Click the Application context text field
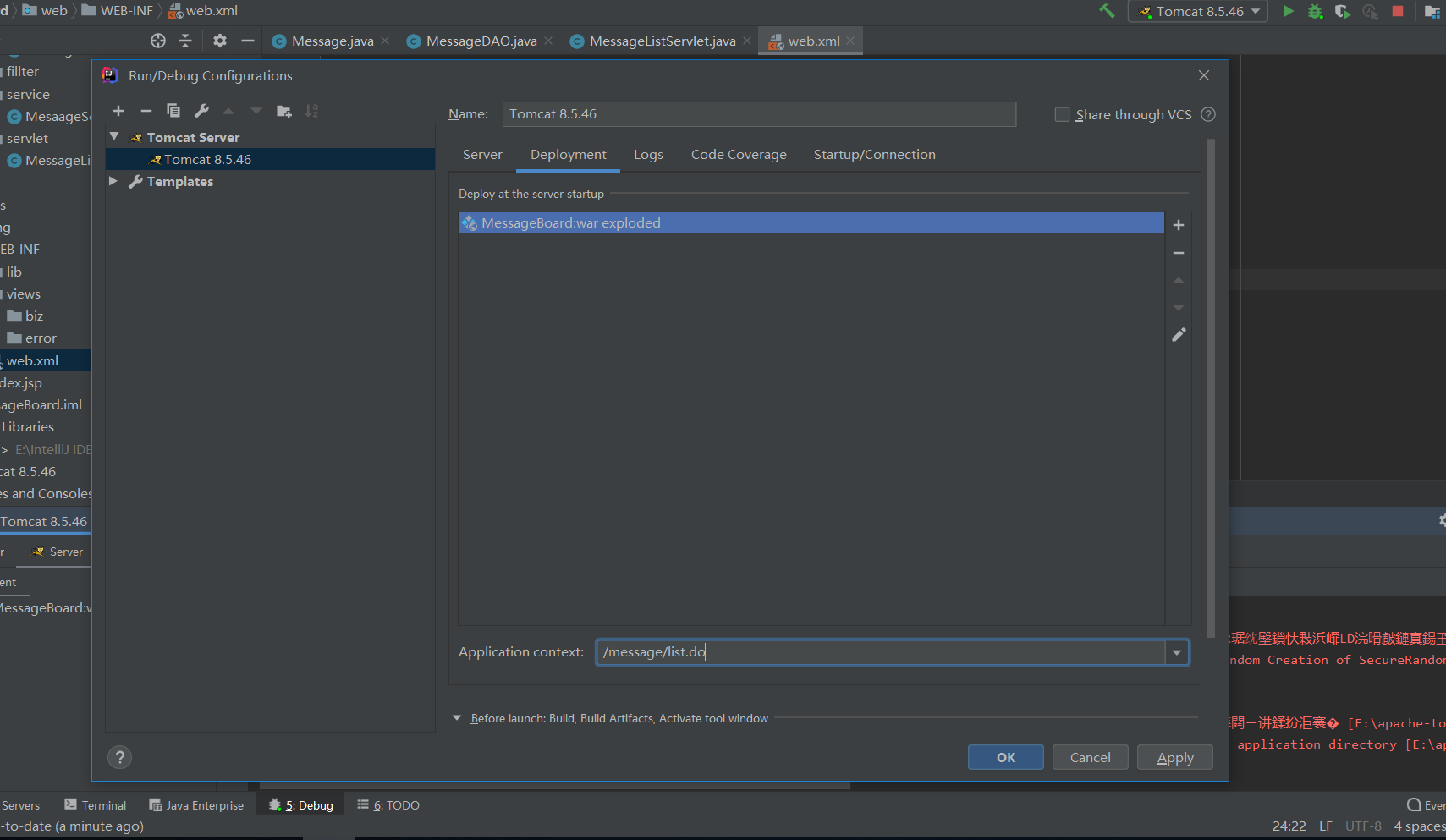This screenshot has height=840, width=1446. [881, 652]
